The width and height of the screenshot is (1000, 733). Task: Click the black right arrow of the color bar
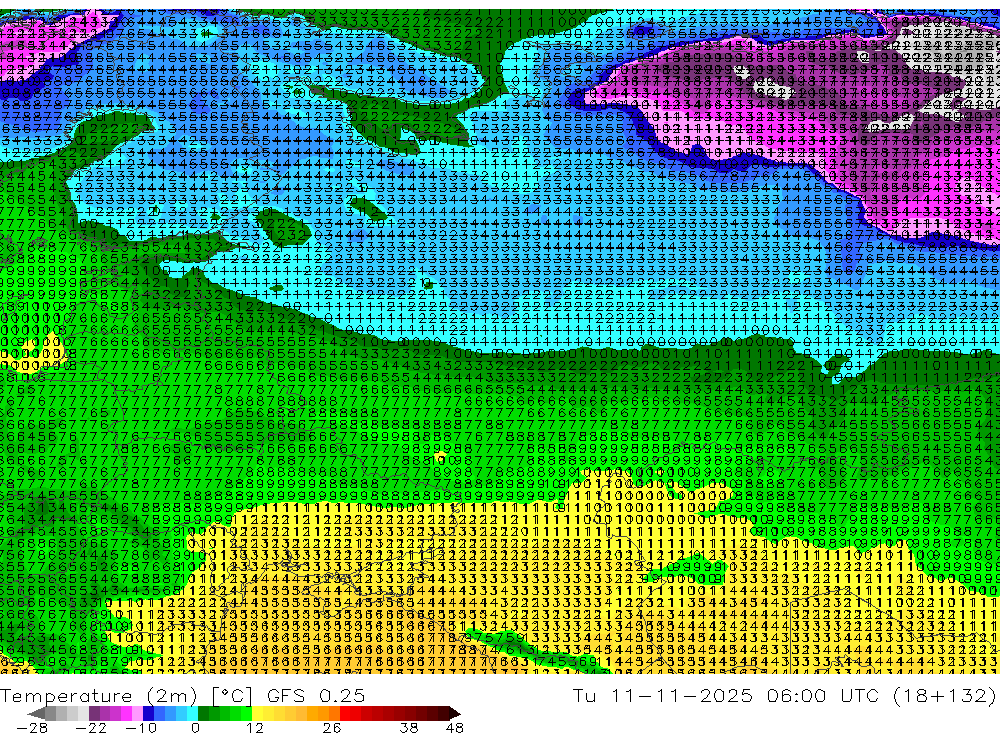pyautogui.click(x=455, y=713)
